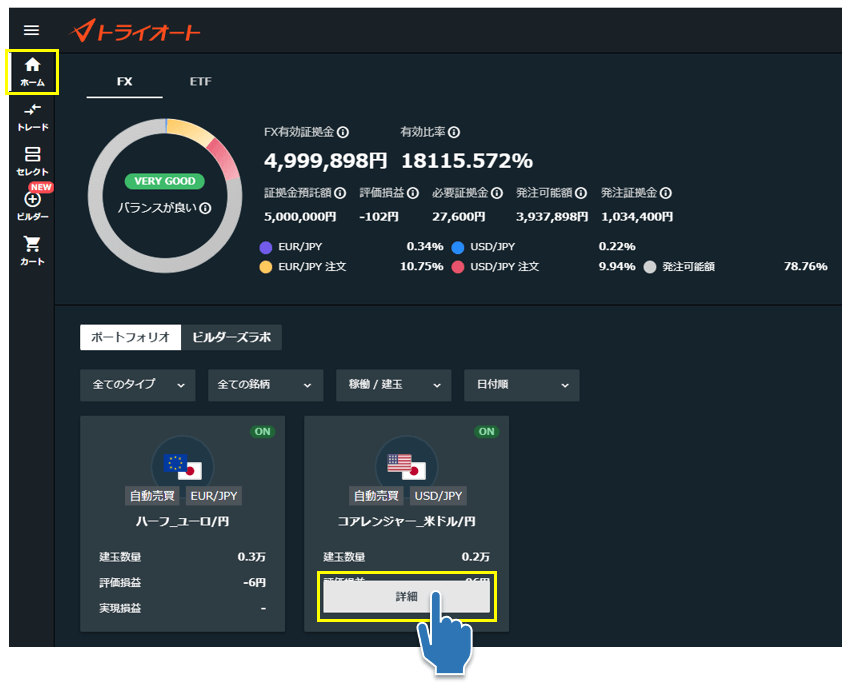Click EUR/JPY flag icon on ハーフ_ユーロ/円 card
The width and height of the screenshot is (852, 686).
click(183, 466)
